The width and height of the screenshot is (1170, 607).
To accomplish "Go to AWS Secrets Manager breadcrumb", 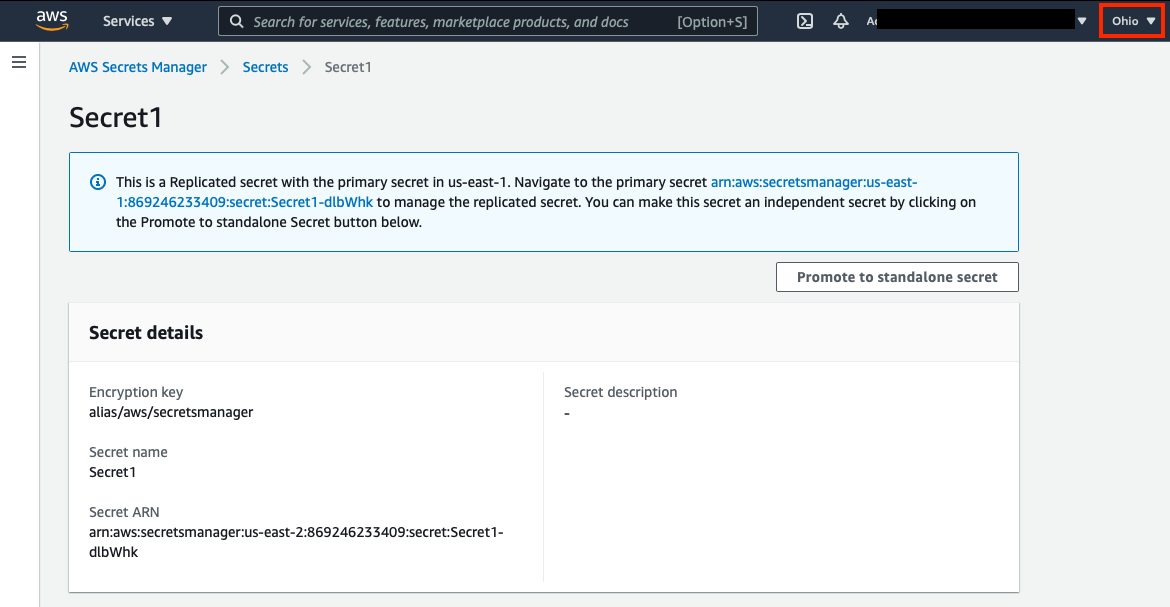I will click(x=138, y=67).
